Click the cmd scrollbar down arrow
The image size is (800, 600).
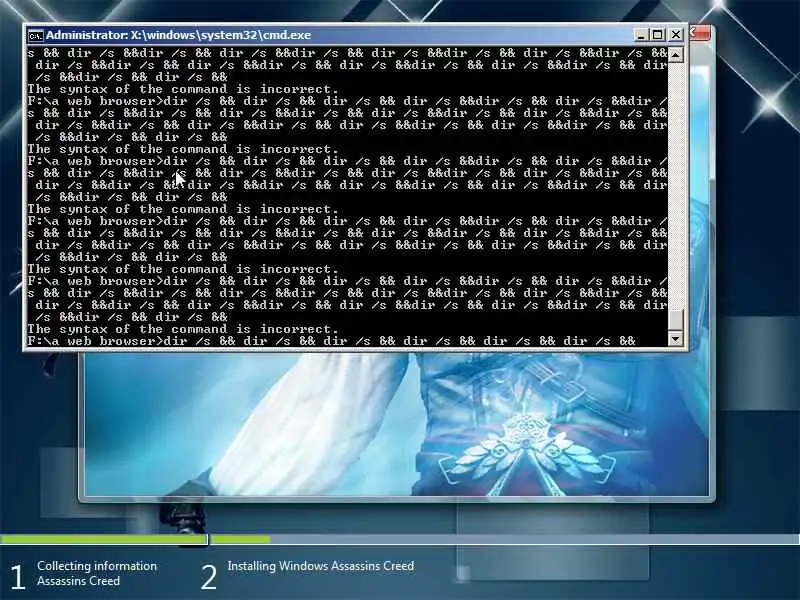point(676,338)
